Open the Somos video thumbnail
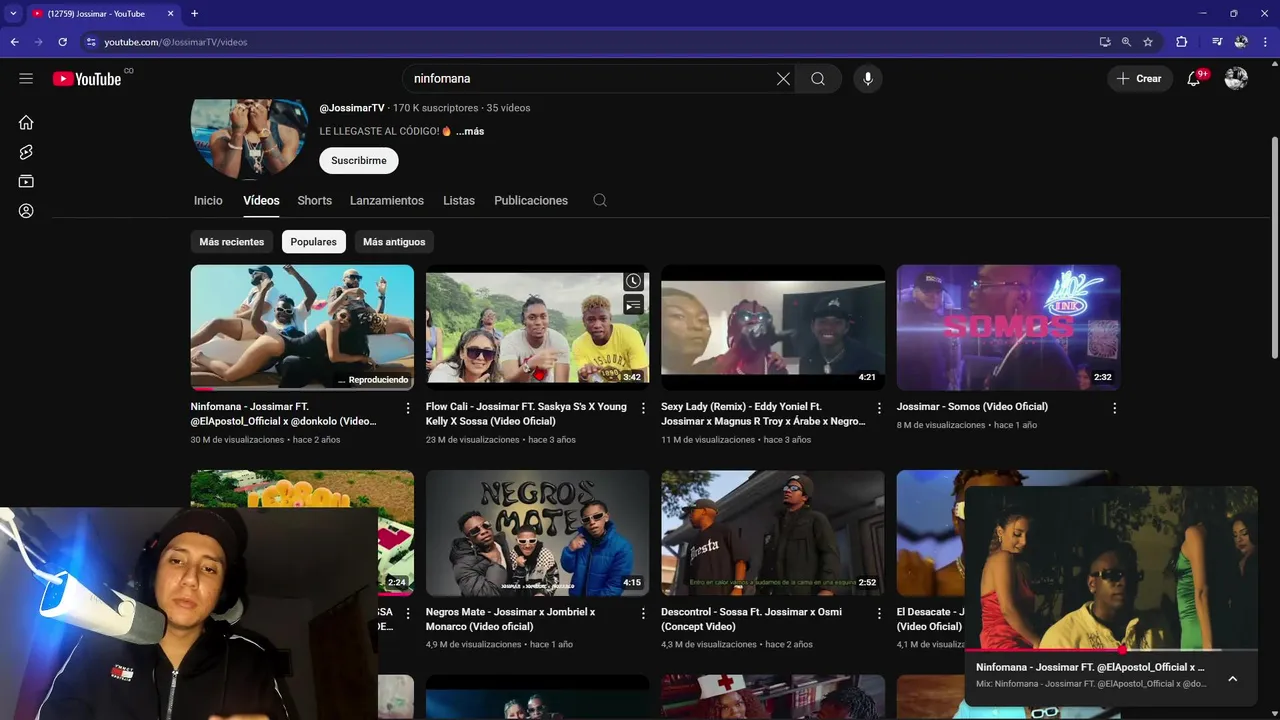The width and height of the screenshot is (1280, 720). click(x=1008, y=327)
